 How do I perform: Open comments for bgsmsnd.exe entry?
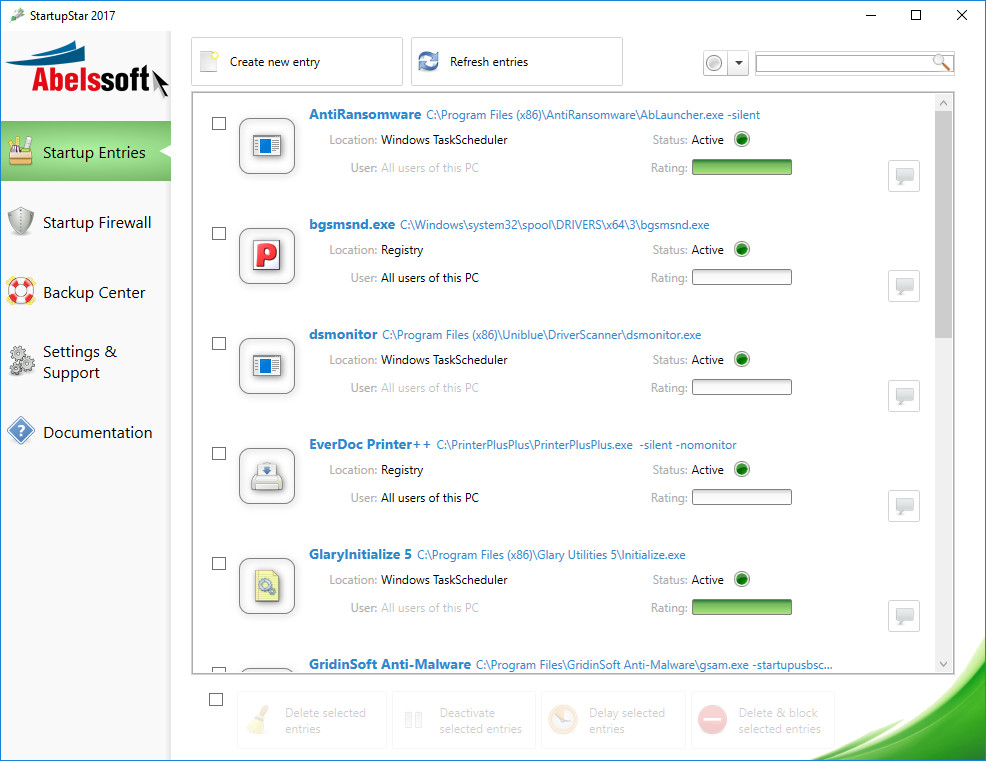[904, 286]
